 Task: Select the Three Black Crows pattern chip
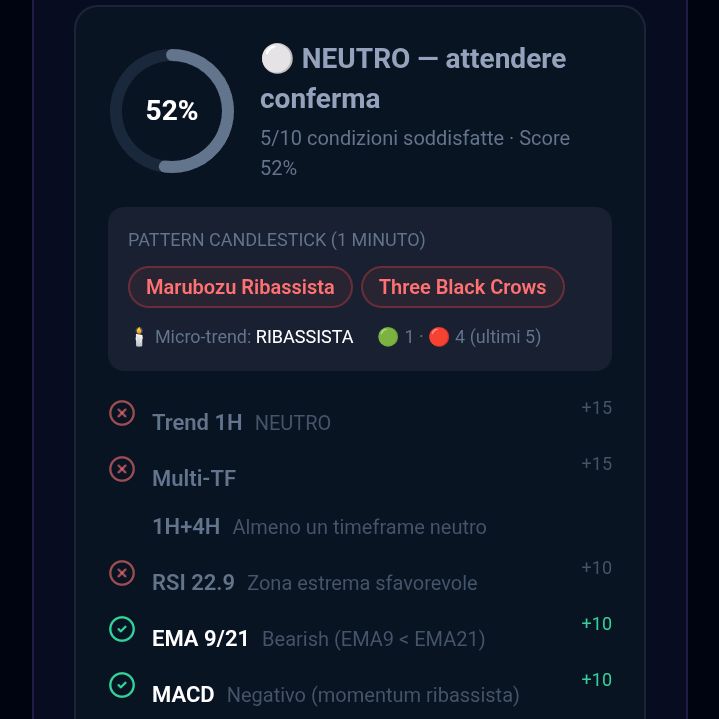click(463, 287)
